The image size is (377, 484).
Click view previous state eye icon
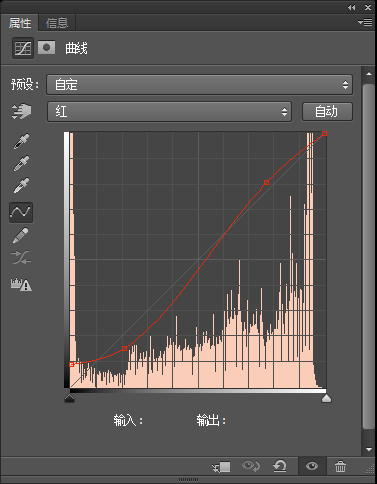251,466
